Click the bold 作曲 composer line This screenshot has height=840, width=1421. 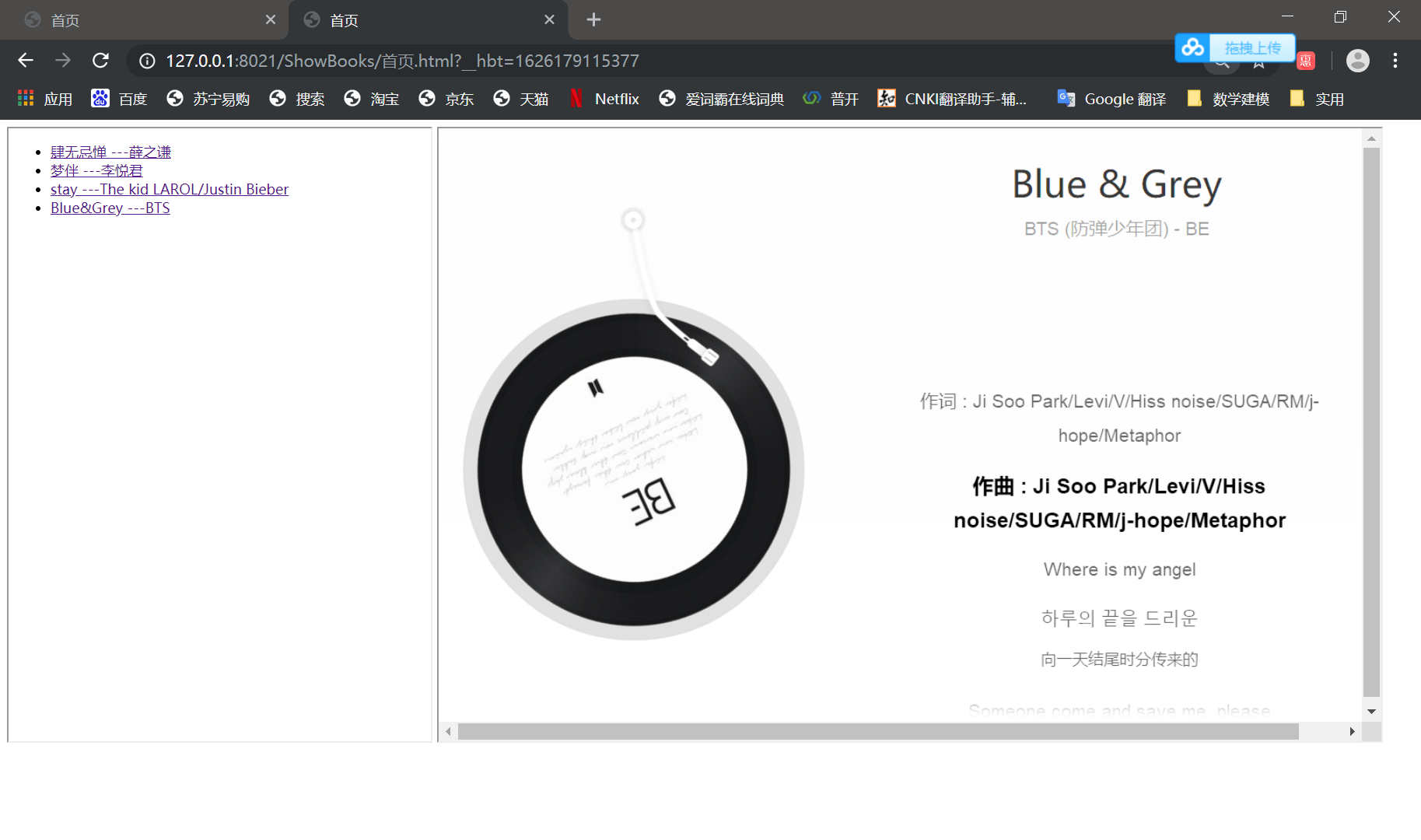coord(1119,503)
